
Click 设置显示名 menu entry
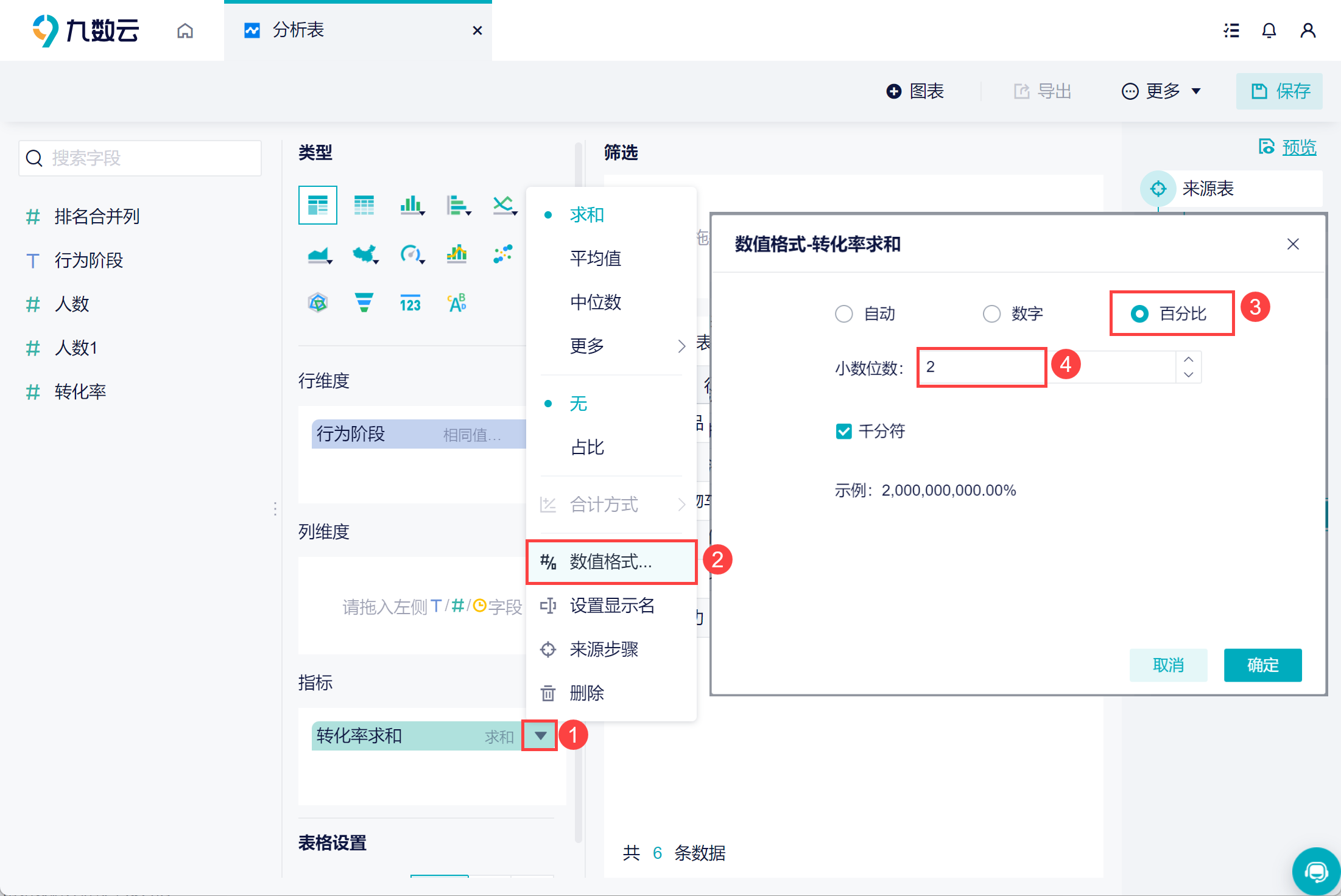[611, 606]
